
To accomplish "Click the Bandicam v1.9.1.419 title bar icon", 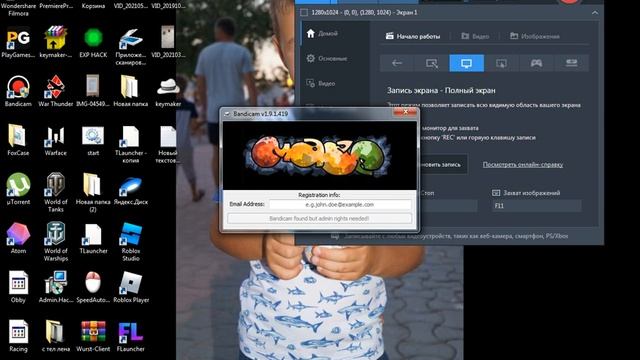I will coord(227,114).
